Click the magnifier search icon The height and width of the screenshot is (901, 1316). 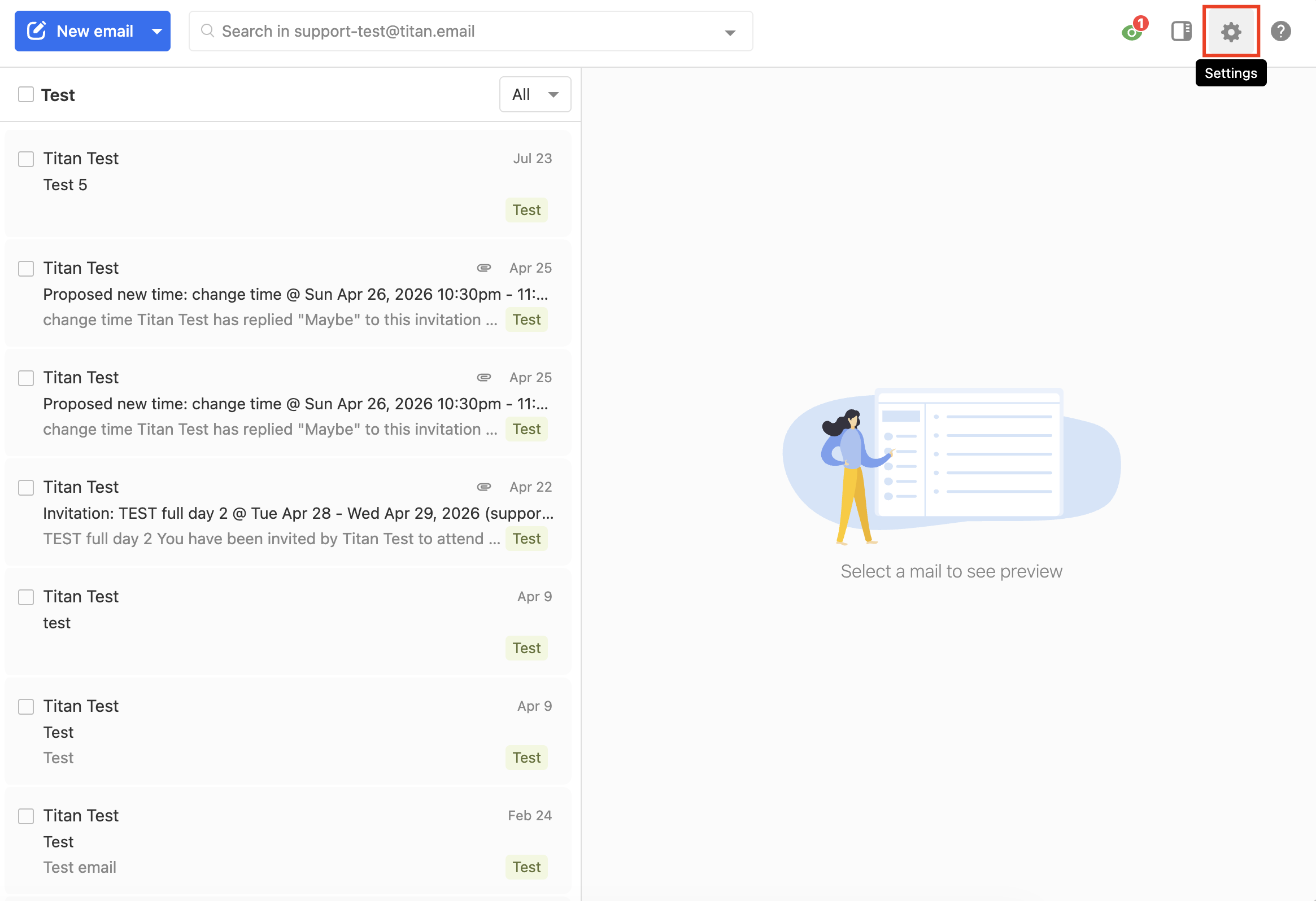[x=208, y=30]
